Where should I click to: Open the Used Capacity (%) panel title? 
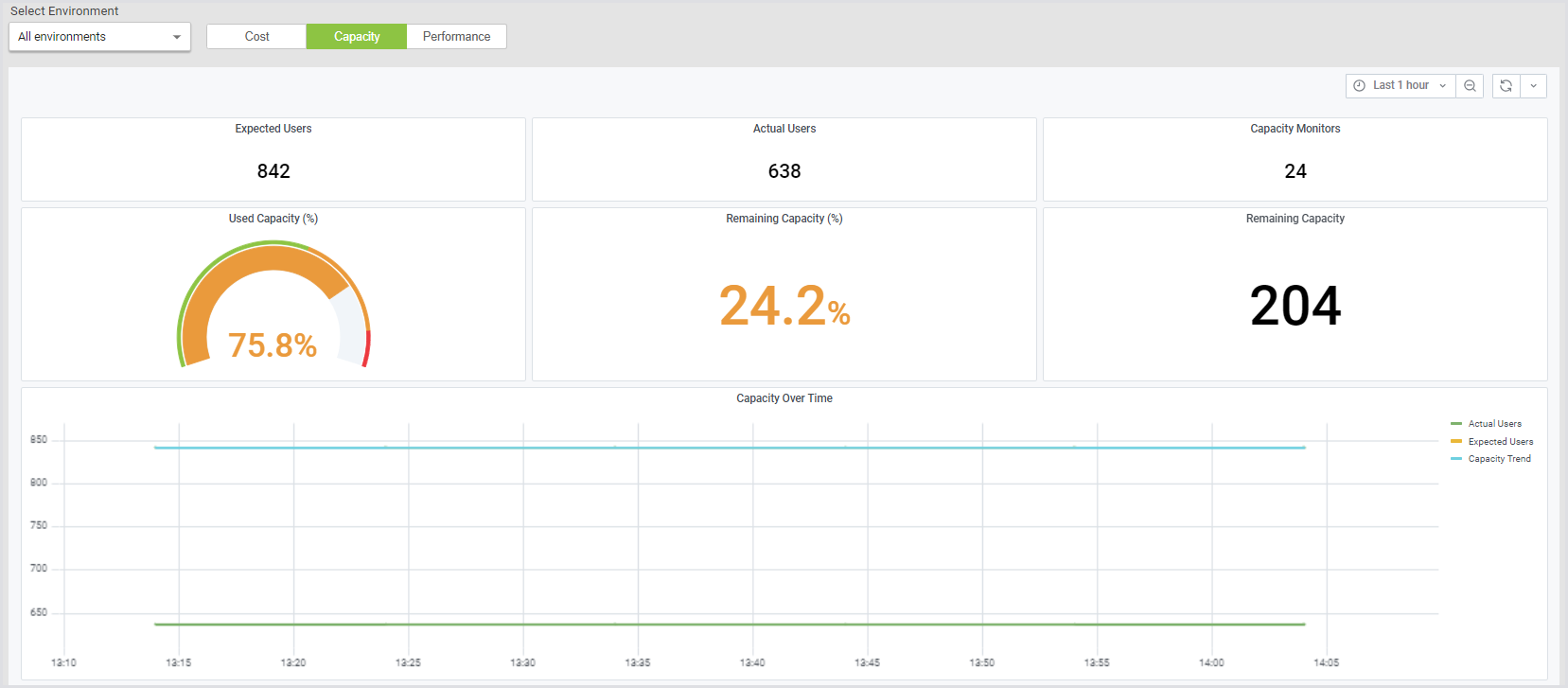(273, 219)
